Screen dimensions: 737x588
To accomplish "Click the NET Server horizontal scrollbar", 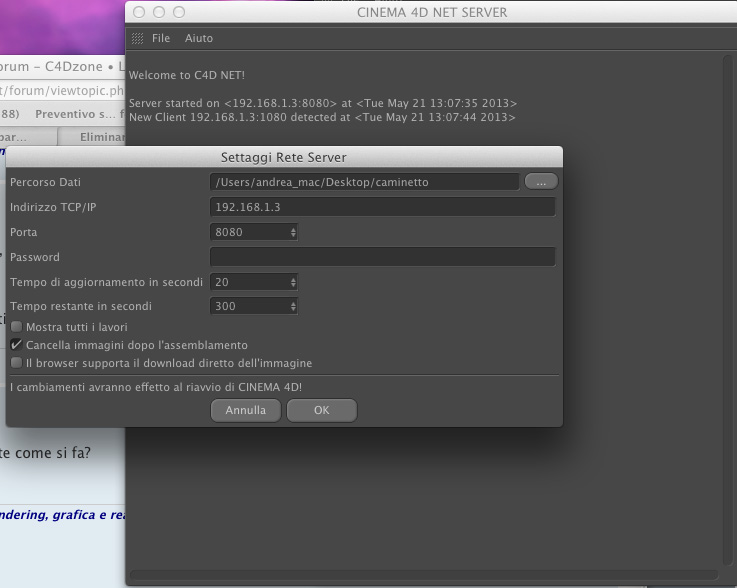I will coord(424,575).
